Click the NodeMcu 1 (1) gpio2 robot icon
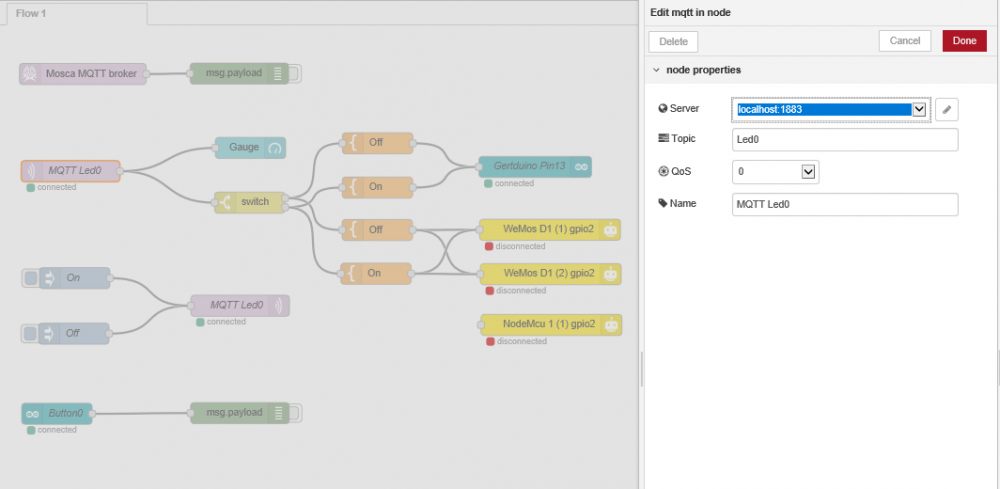Viewport: 1000px width, 489px height. click(x=610, y=324)
